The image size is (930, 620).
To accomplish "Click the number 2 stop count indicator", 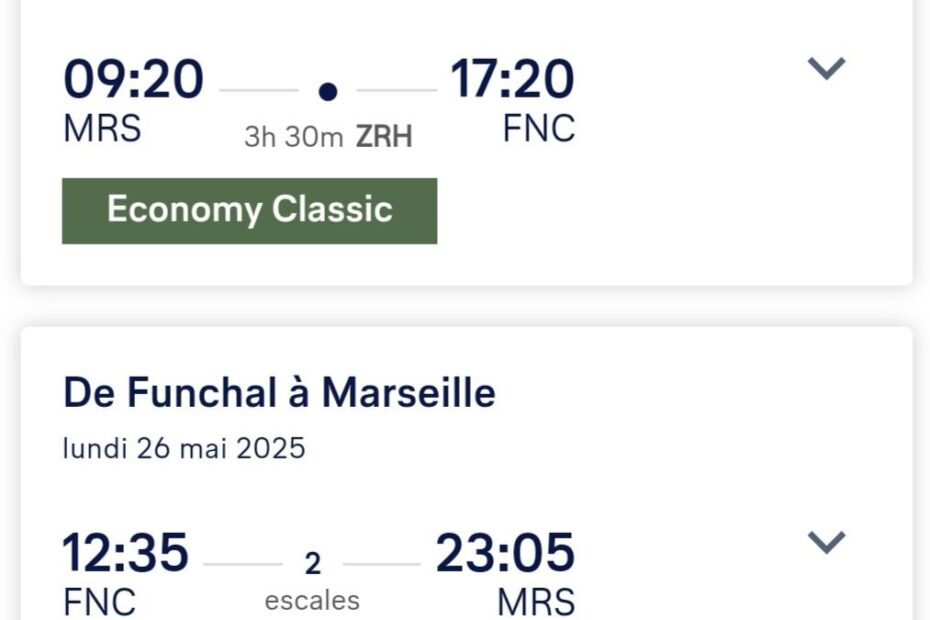I will (x=313, y=565).
